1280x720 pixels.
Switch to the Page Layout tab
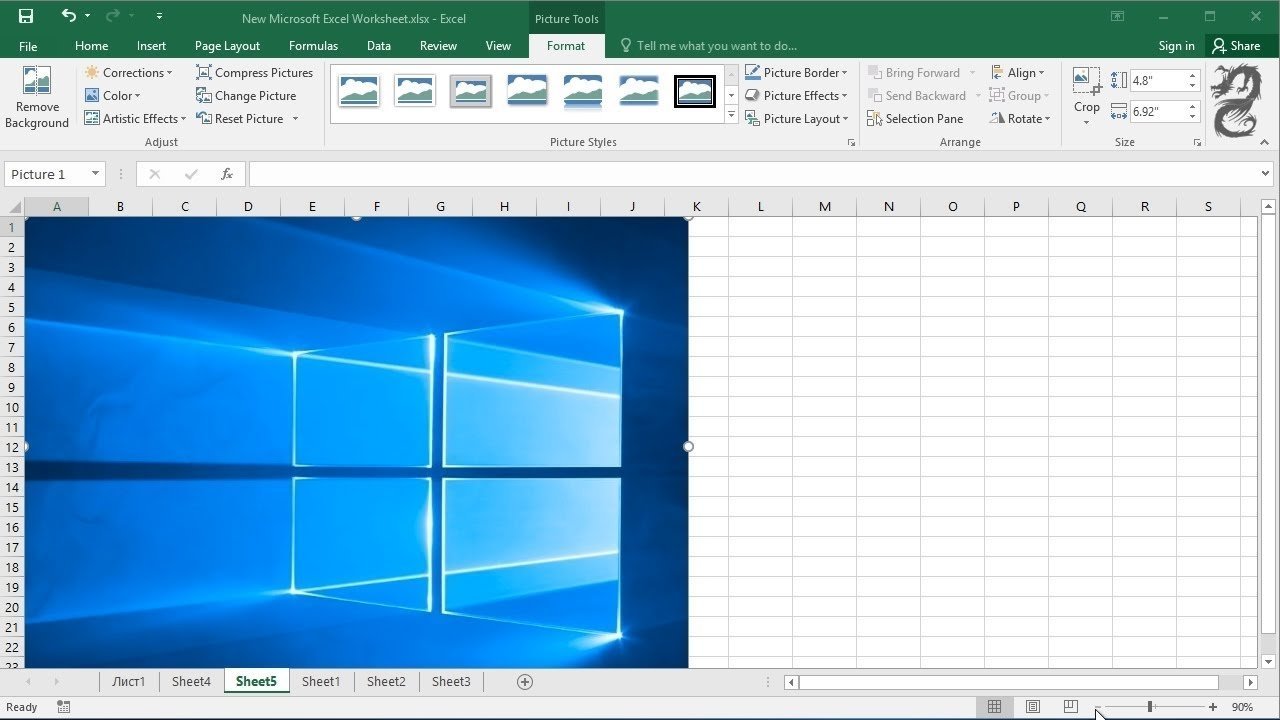(227, 46)
